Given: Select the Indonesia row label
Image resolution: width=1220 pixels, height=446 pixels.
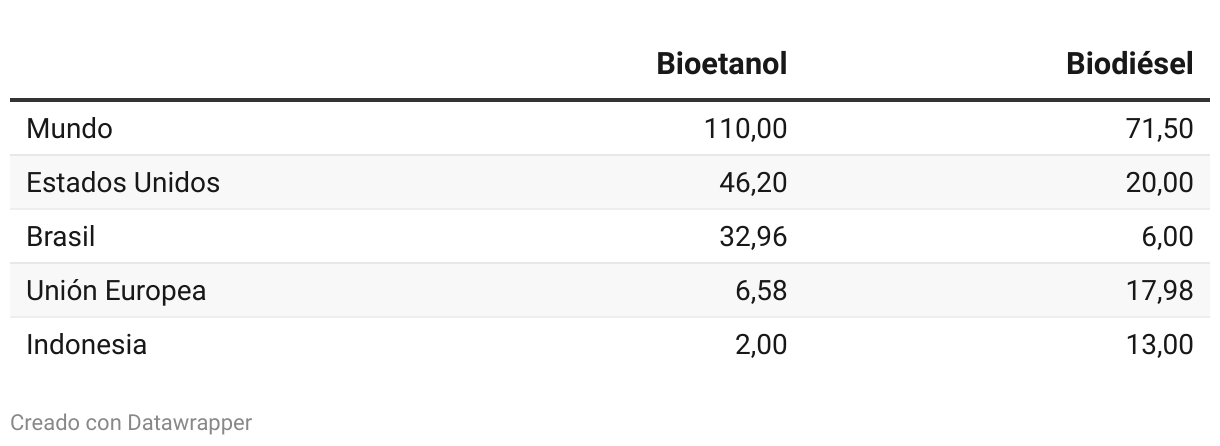Looking at the screenshot, I should 87,345.
